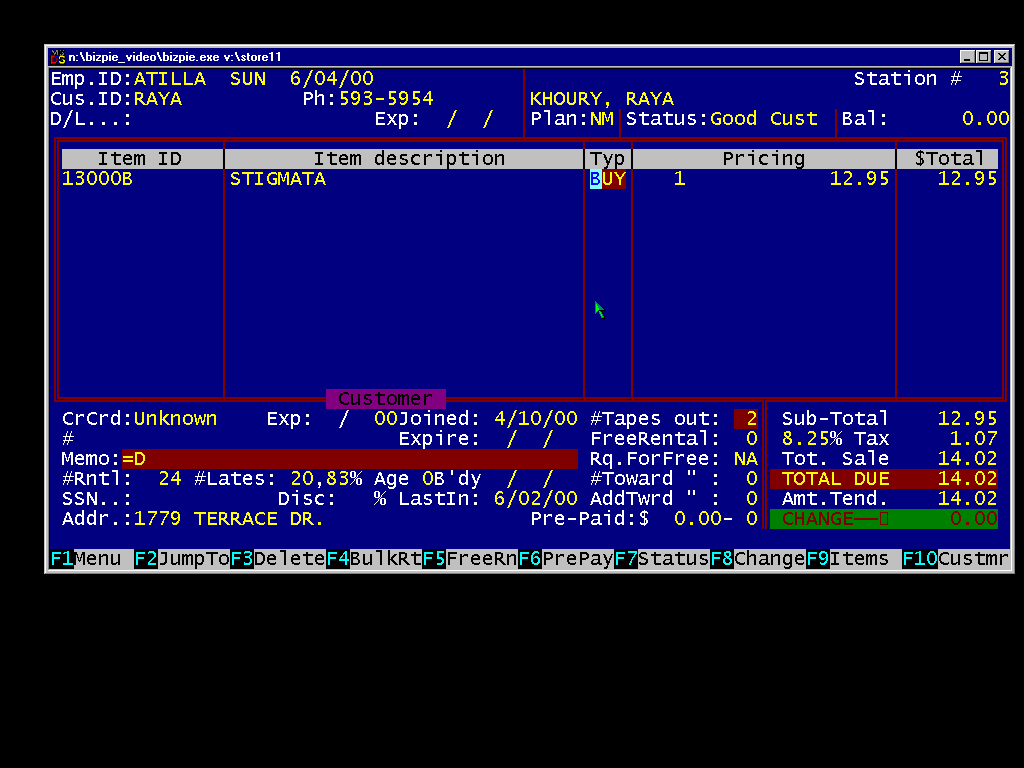Select F2 JumpTo in the bottom bar

point(182,559)
